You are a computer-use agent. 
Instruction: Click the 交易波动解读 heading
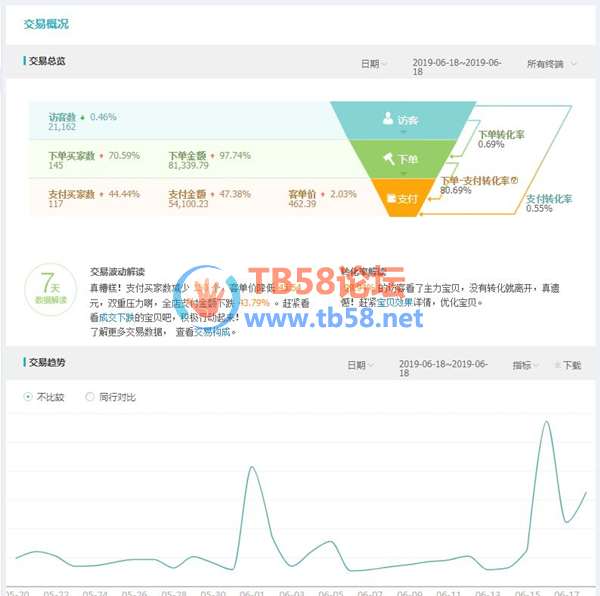[117, 272]
